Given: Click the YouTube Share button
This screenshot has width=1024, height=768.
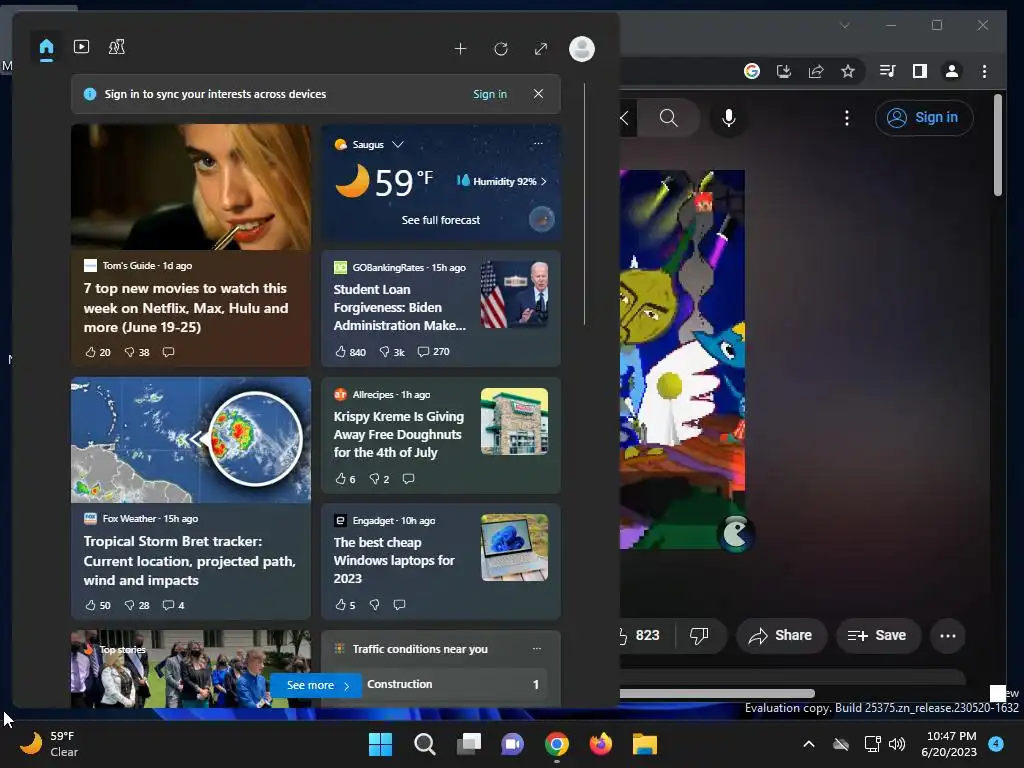Looking at the screenshot, I should pyautogui.click(x=781, y=635).
